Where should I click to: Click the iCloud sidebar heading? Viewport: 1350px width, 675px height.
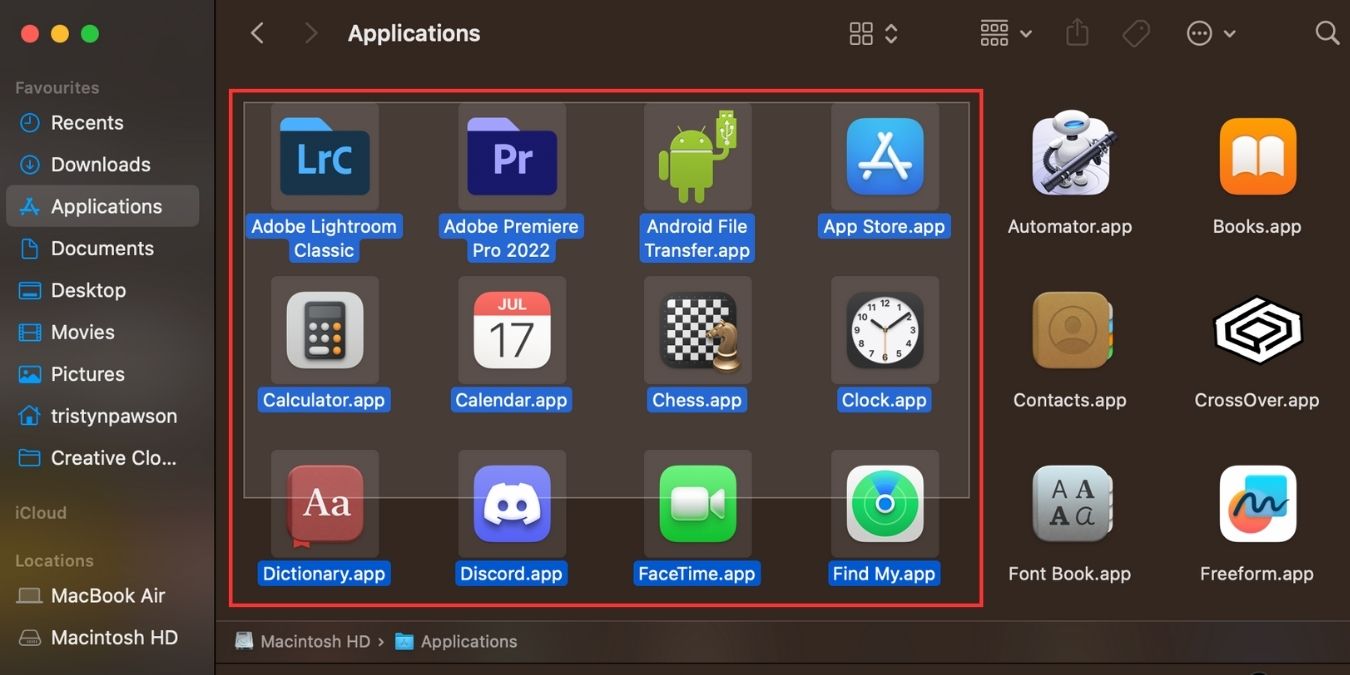click(41, 513)
